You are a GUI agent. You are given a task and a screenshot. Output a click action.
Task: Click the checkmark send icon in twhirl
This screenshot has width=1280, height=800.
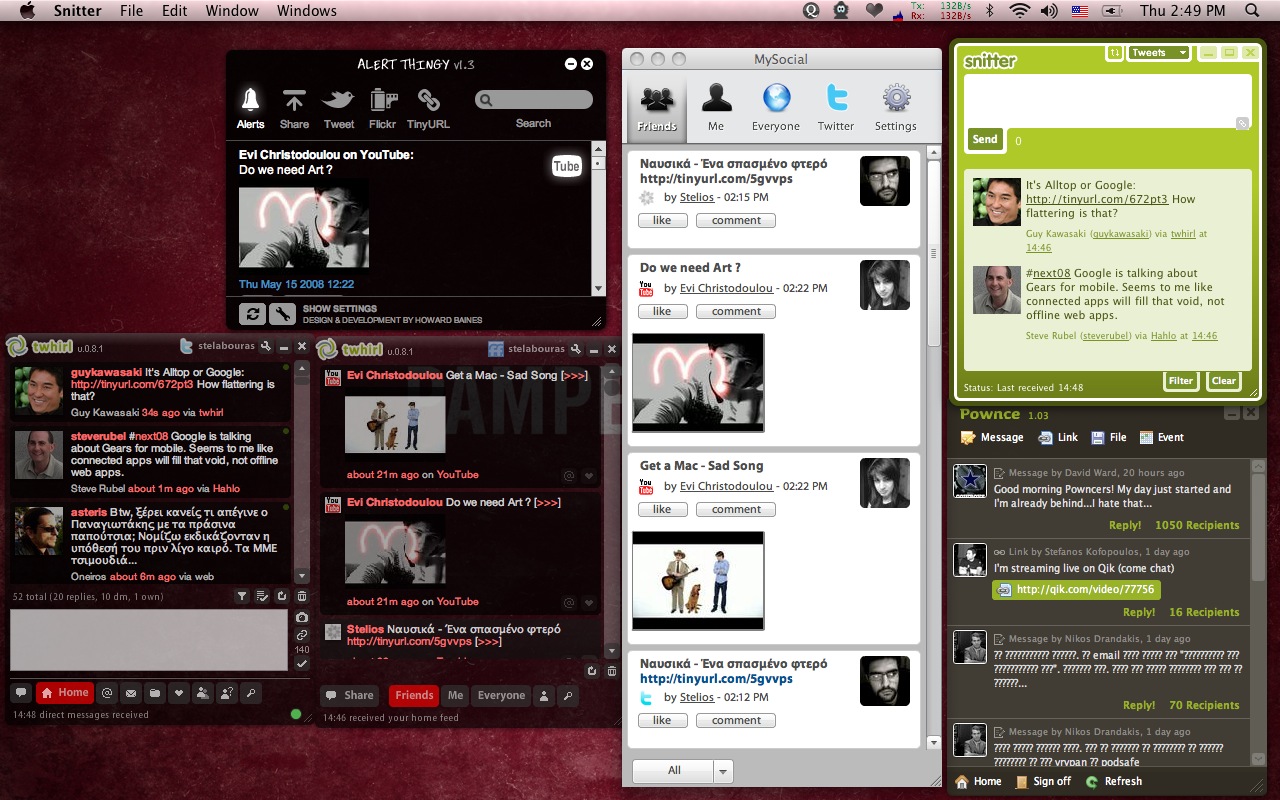[x=302, y=663]
